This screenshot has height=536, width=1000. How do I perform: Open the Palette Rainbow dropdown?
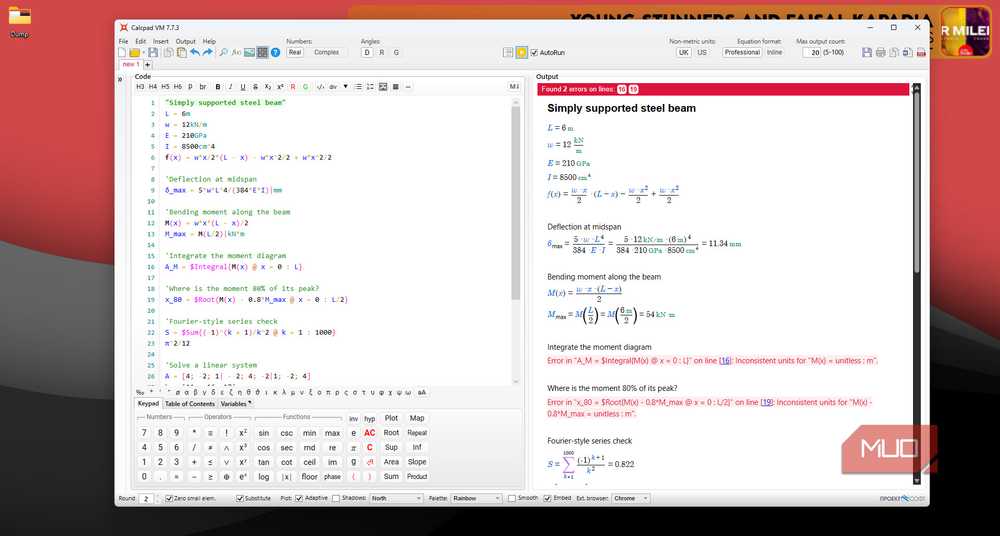476,498
